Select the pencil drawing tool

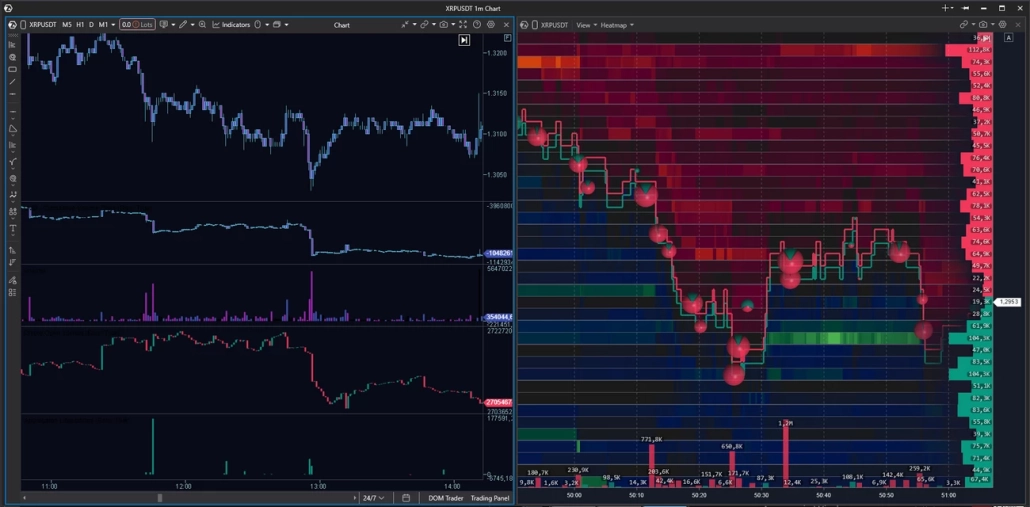tap(183, 24)
